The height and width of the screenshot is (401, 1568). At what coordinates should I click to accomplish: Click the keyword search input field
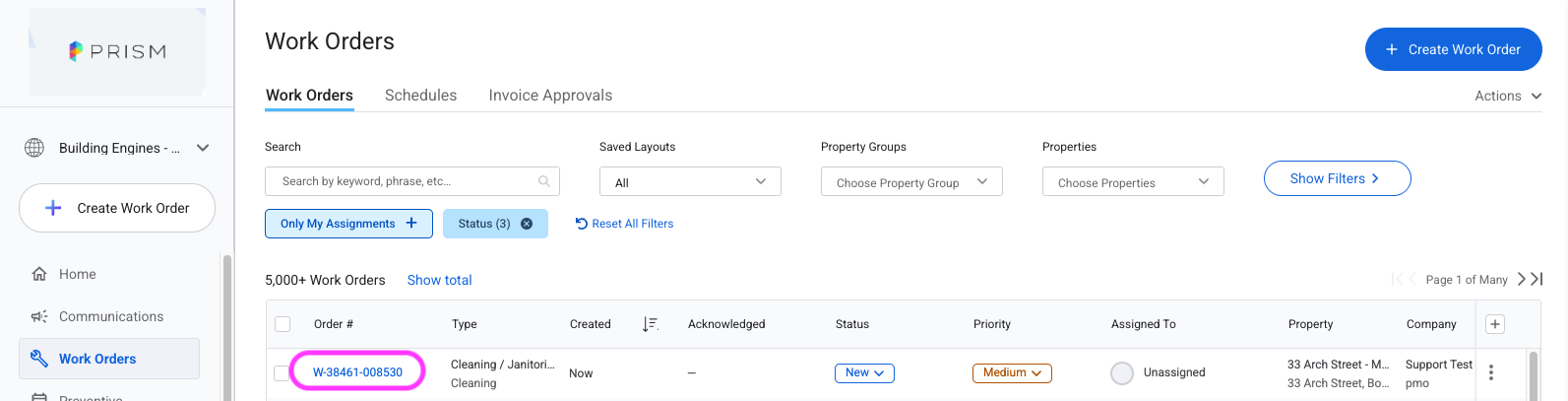pyautogui.click(x=412, y=181)
